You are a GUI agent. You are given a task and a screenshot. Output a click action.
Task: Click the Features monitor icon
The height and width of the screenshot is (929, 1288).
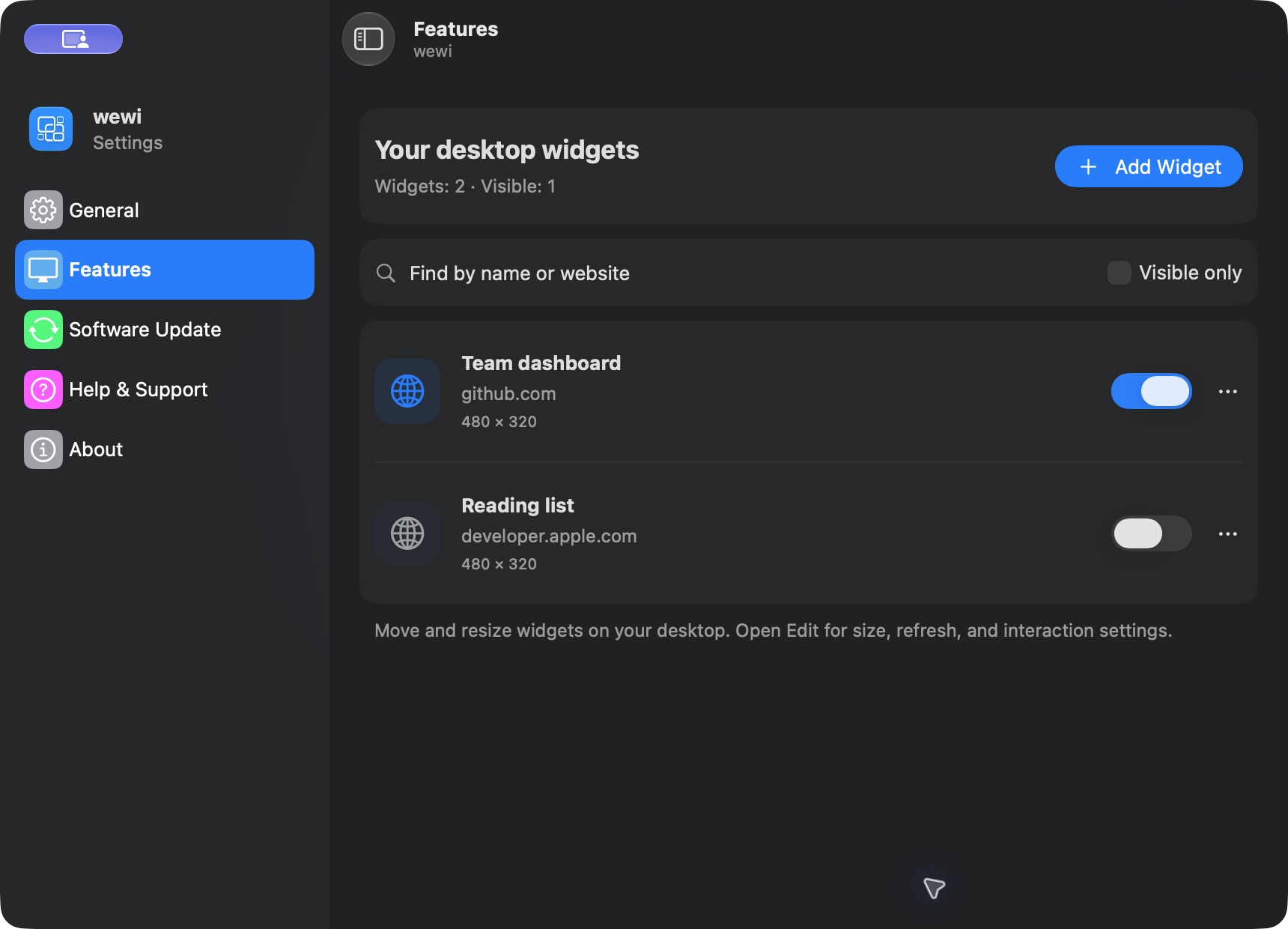pos(43,270)
